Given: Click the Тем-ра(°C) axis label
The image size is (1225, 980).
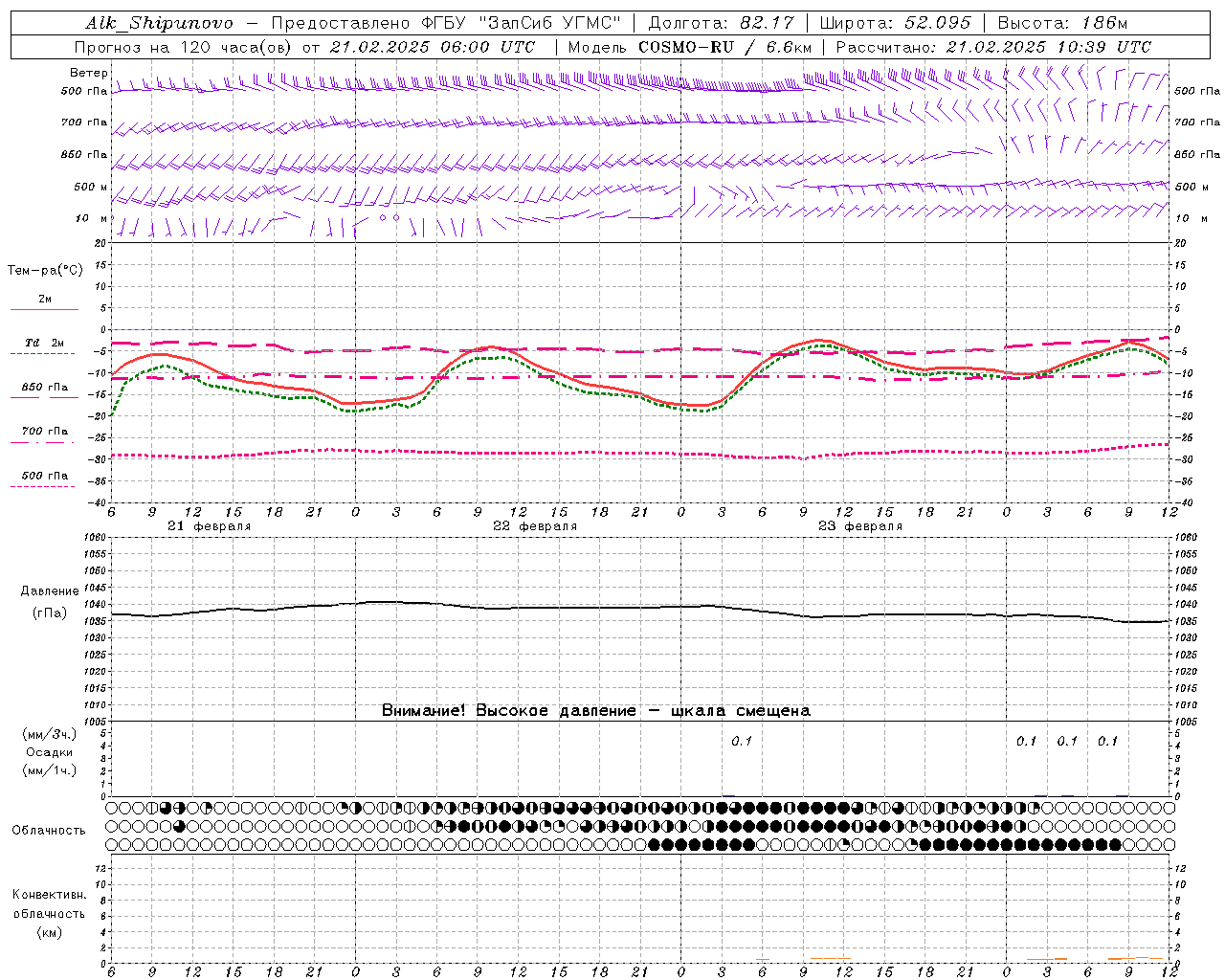Looking at the screenshot, I should pyautogui.click(x=45, y=271).
